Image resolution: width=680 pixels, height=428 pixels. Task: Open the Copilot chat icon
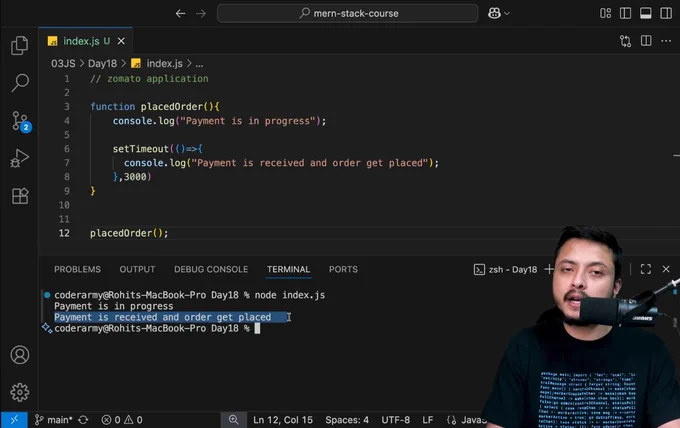494,13
